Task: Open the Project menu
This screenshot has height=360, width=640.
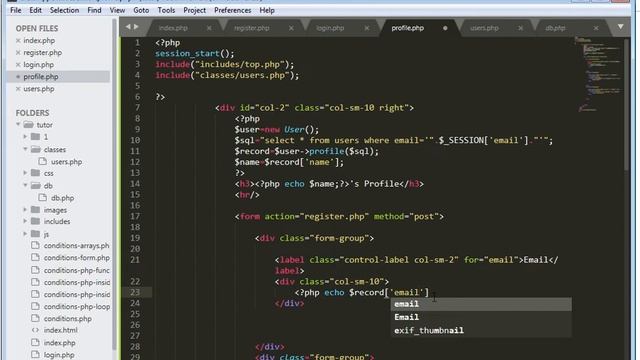Action: 194,10
